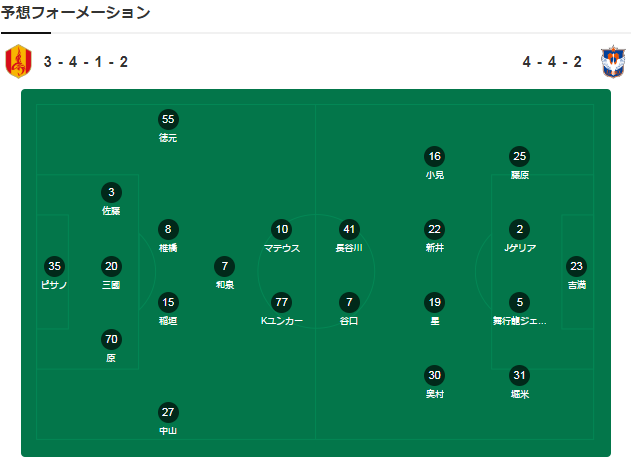The height and width of the screenshot is (460, 631).
Task: Select player number 55 marker
Action: point(168,120)
